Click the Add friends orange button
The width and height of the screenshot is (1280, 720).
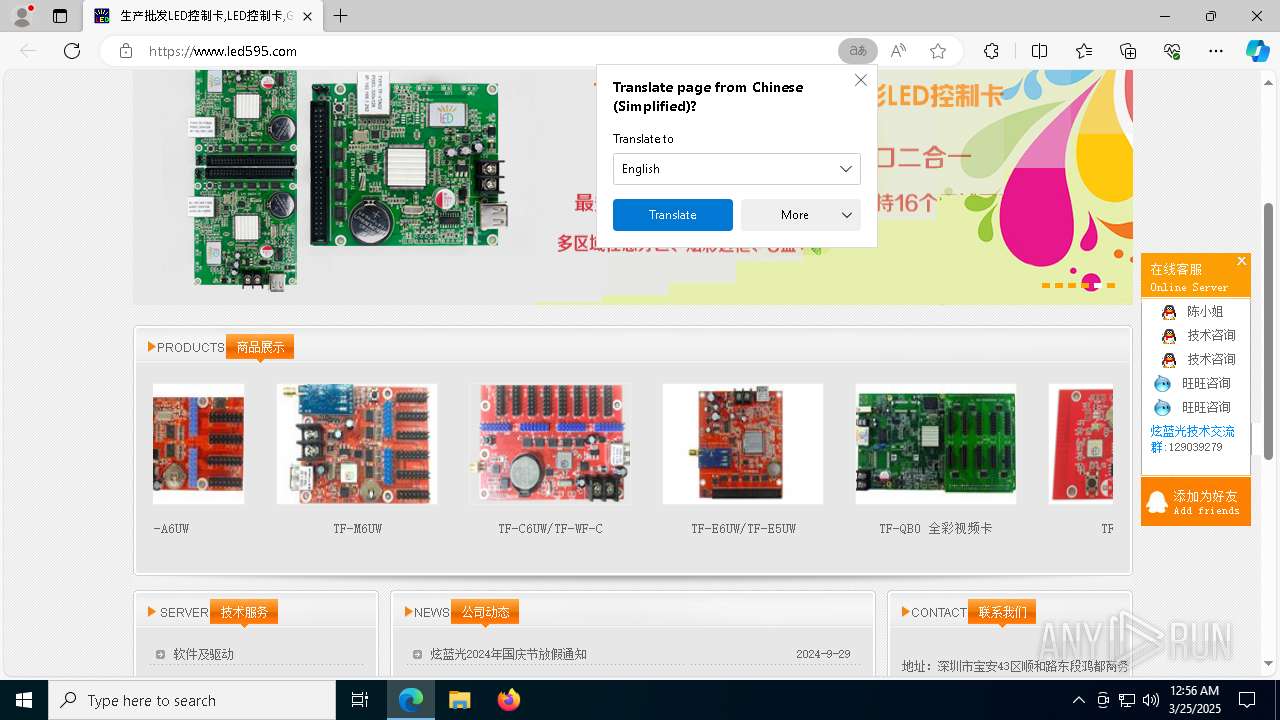(1195, 502)
